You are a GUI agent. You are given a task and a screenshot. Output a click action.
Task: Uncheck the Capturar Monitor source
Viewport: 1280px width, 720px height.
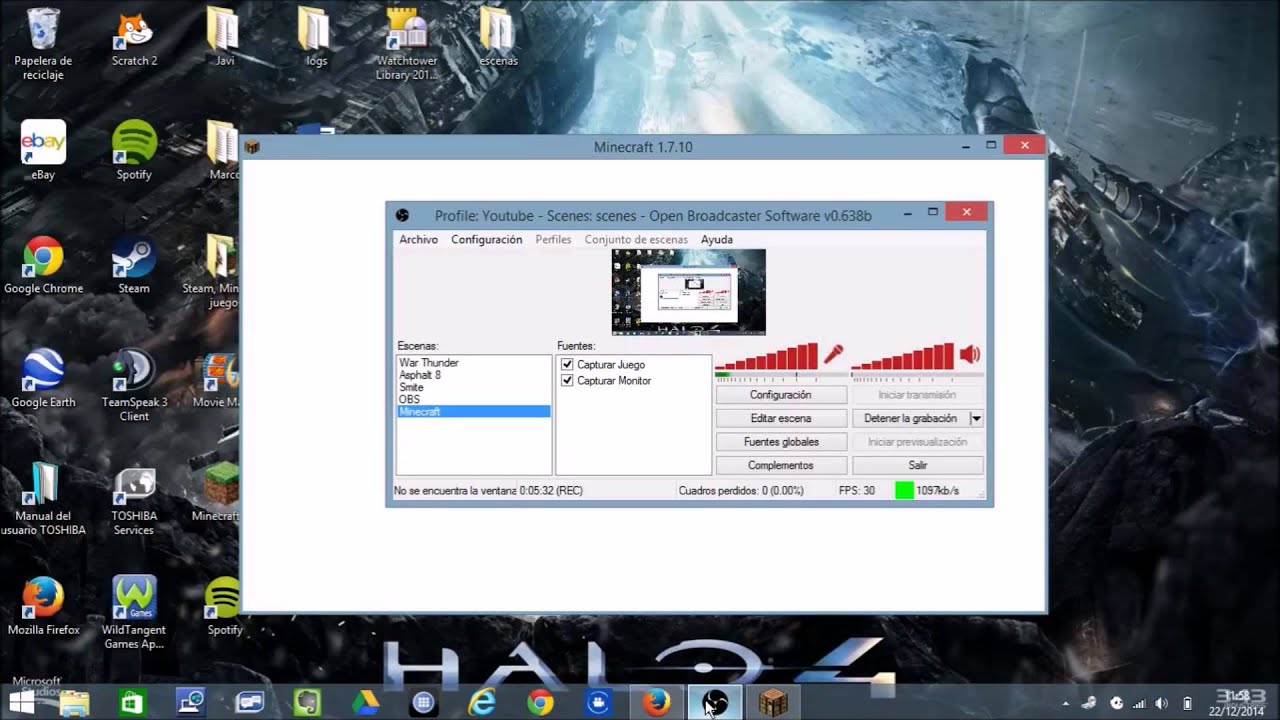click(567, 381)
